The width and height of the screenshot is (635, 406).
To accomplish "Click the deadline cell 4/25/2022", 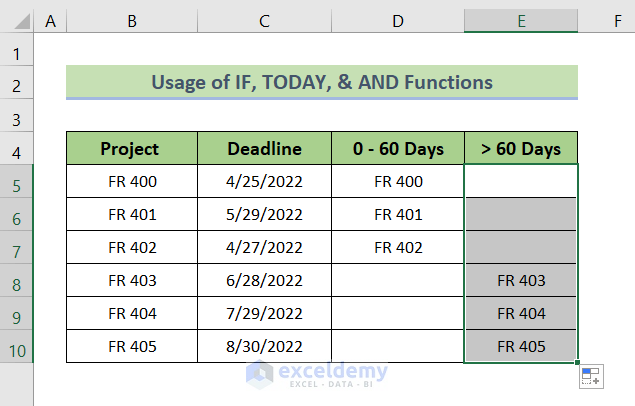I will pyautogui.click(x=264, y=182).
